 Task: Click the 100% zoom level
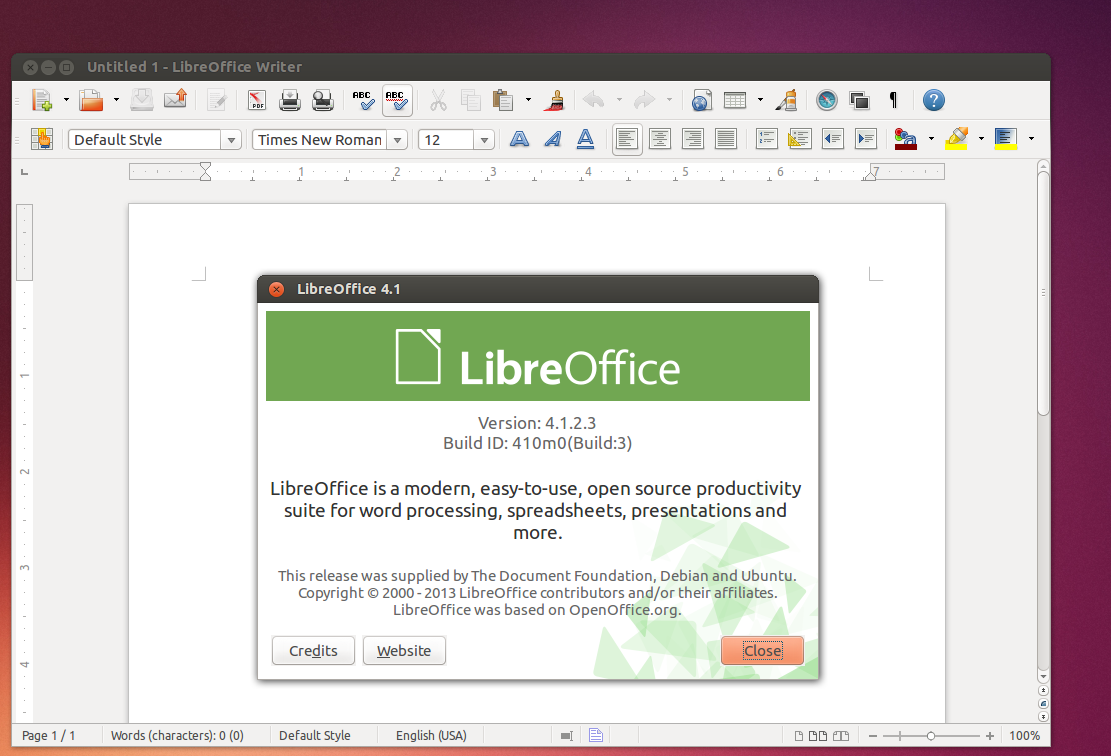tap(1025, 735)
